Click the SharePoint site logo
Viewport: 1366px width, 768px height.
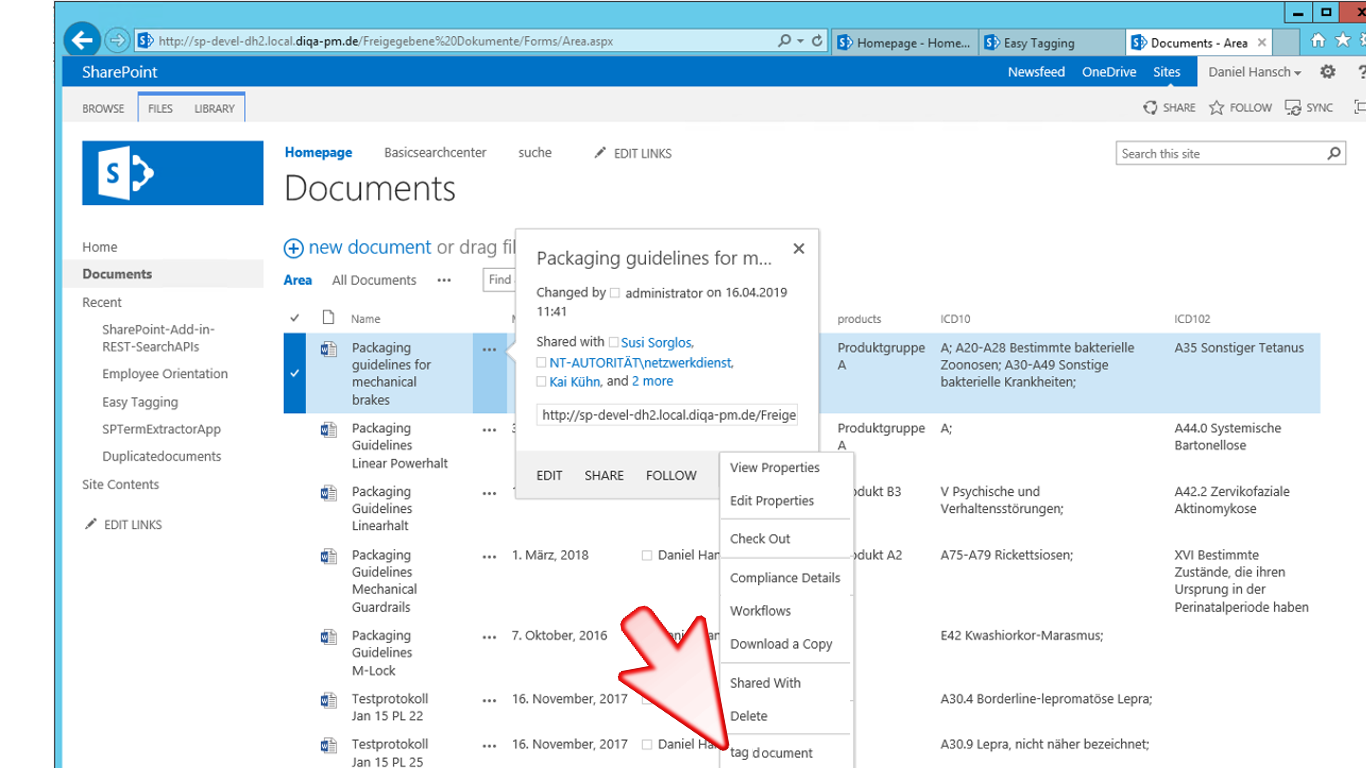[x=173, y=173]
